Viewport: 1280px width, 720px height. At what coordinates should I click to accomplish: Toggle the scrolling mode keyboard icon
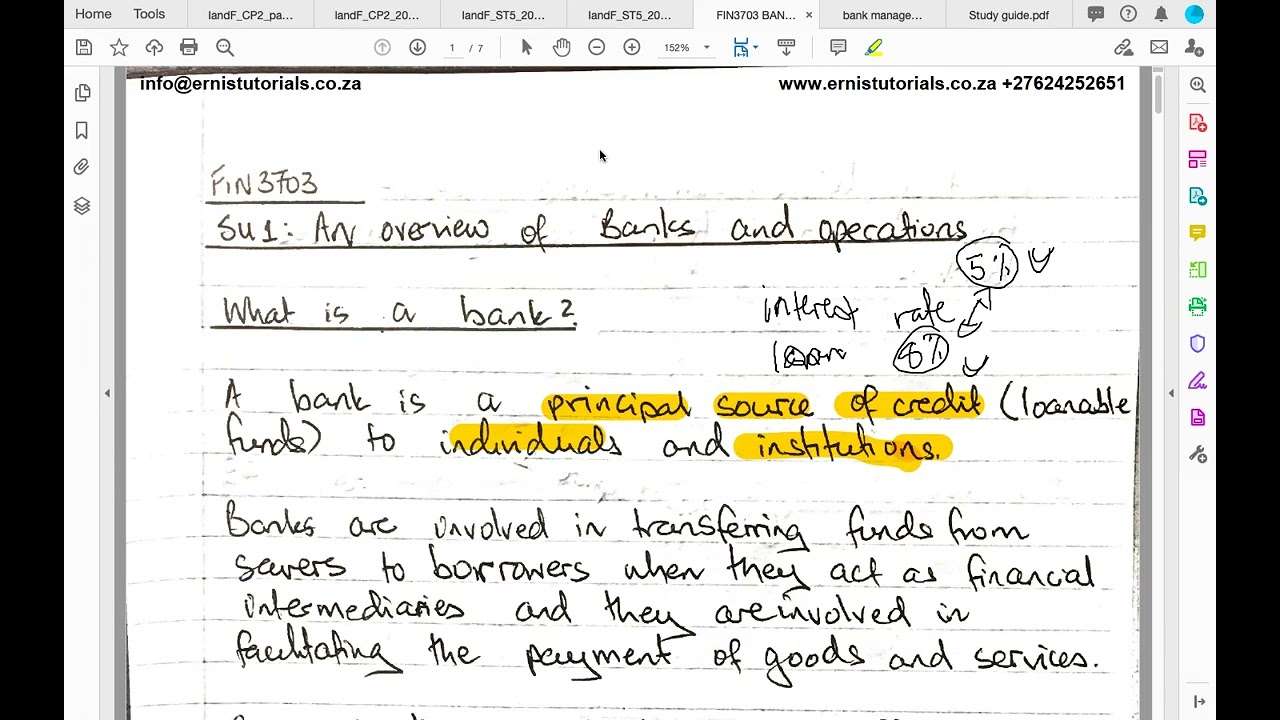[x=786, y=47]
